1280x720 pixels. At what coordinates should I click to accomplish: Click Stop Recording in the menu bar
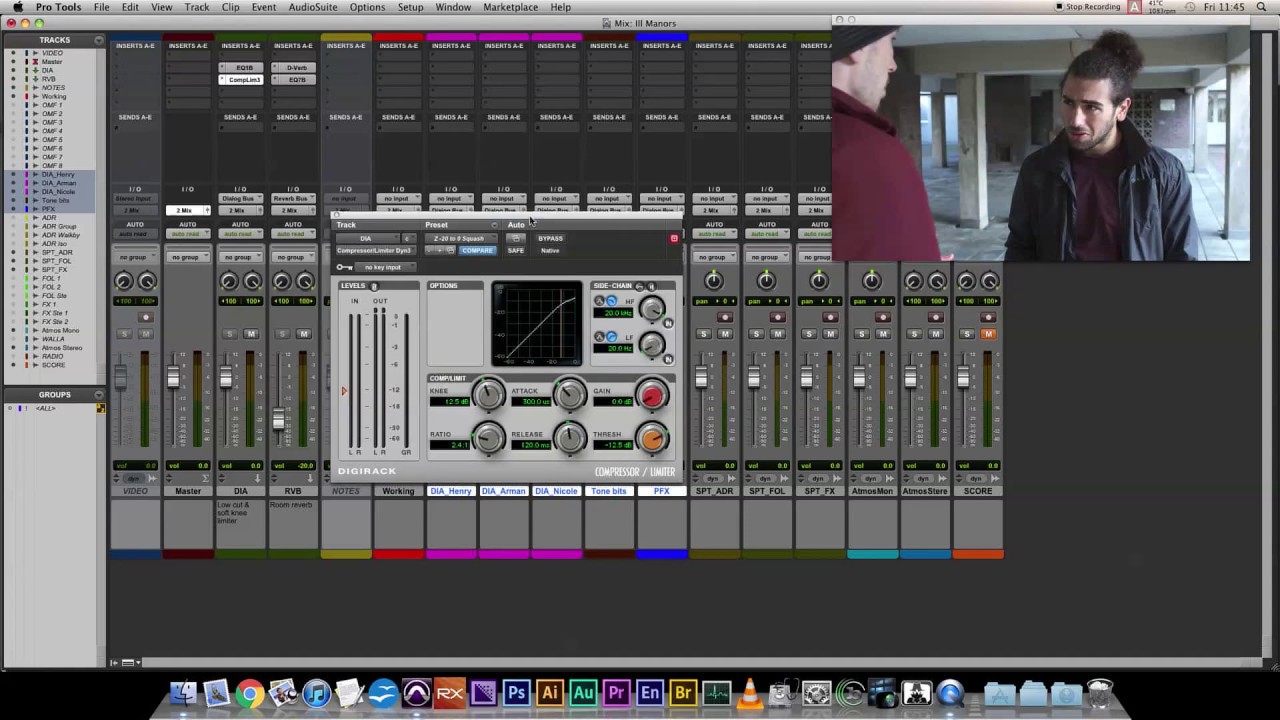[1087, 7]
